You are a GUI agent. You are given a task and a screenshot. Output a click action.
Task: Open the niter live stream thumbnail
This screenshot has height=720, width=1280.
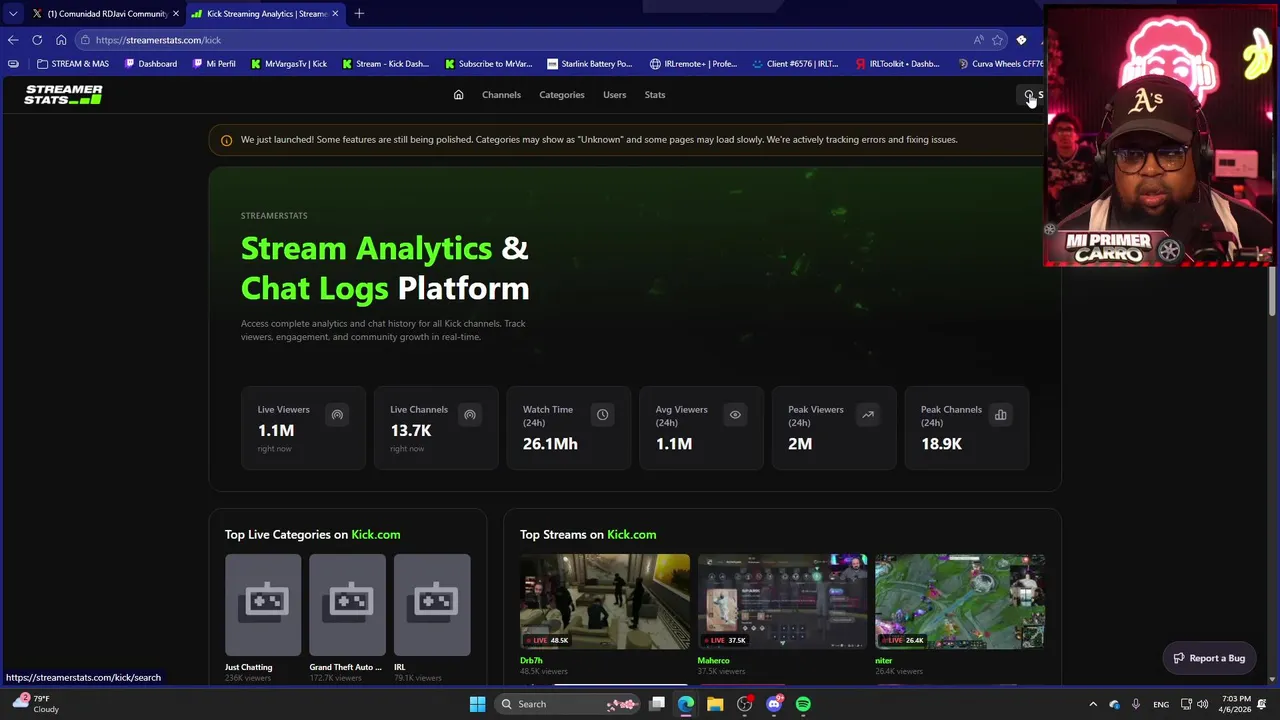(960, 601)
